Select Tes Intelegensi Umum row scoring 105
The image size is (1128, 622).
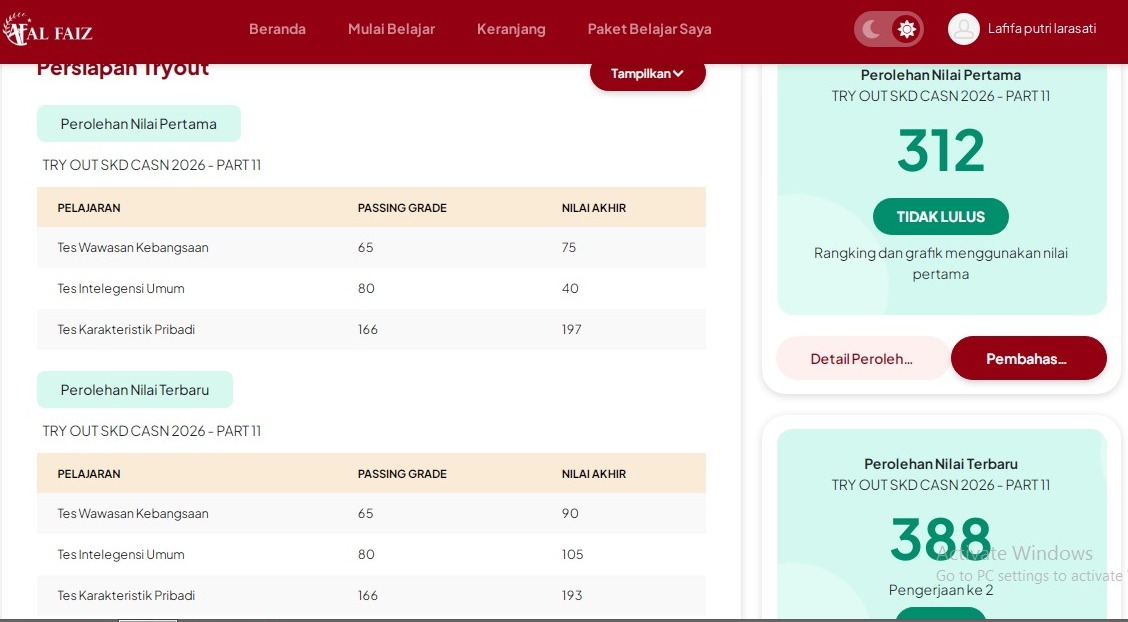[x=371, y=554]
